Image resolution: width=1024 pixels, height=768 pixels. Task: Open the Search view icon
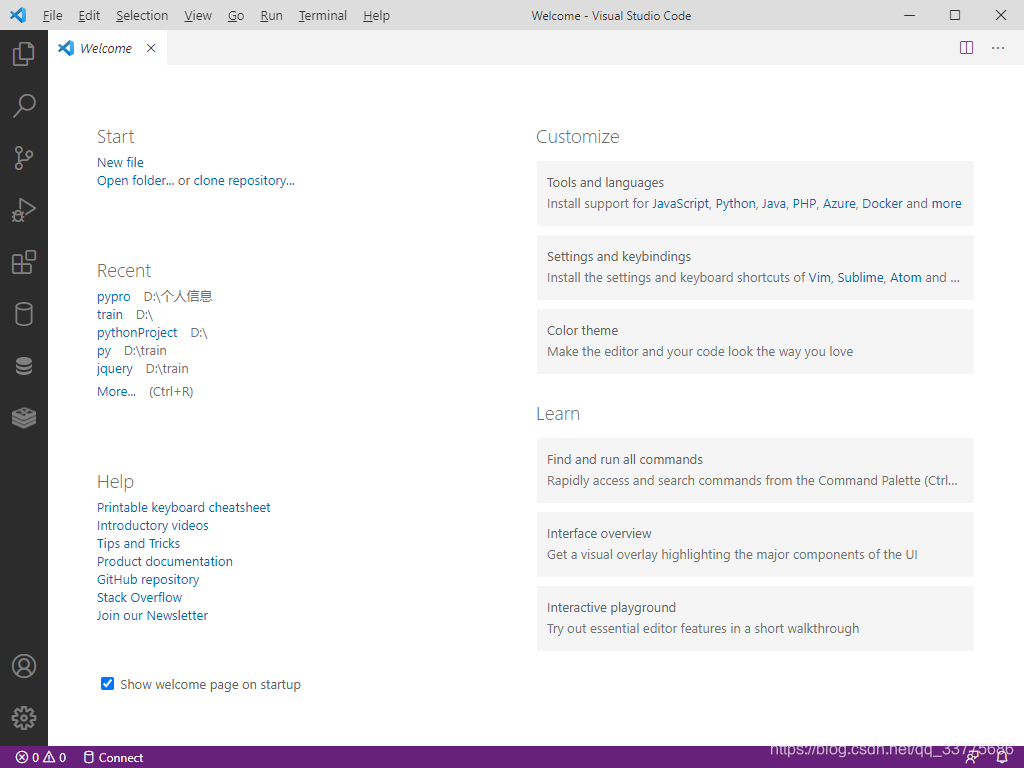click(x=24, y=106)
